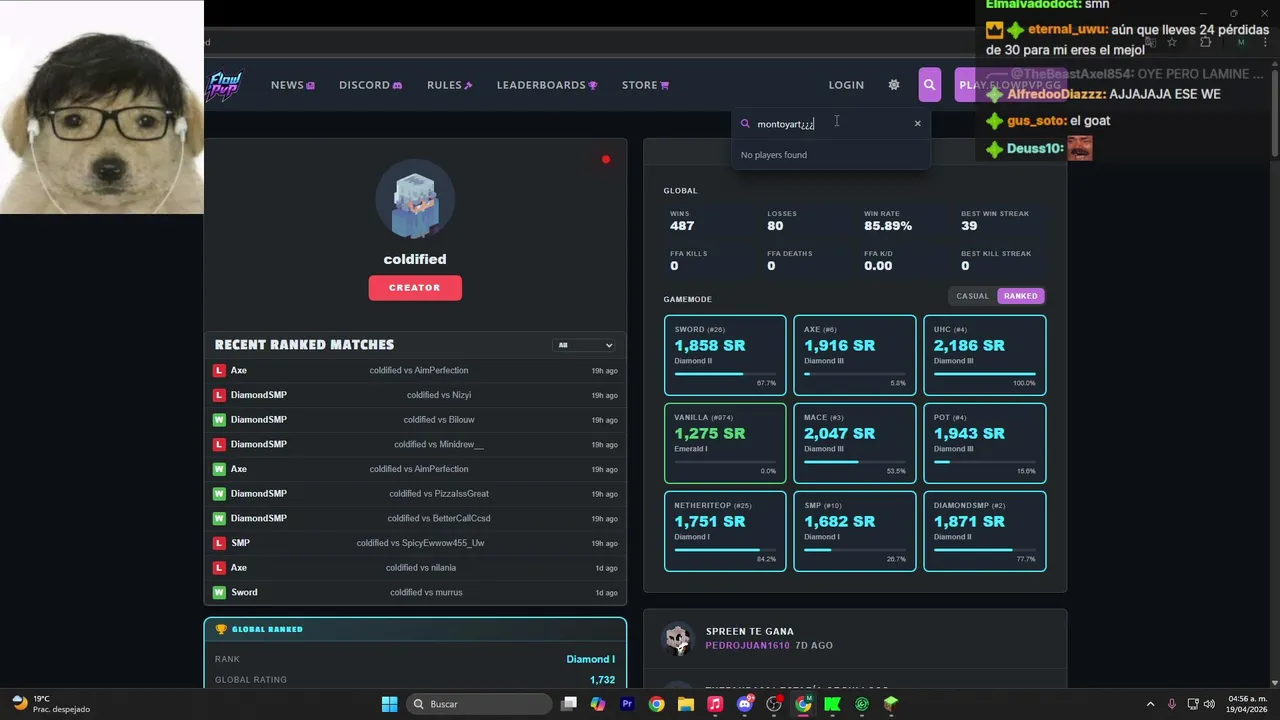Select the POT 1,943 SR card
The image size is (1280, 720).
click(985, 443)
